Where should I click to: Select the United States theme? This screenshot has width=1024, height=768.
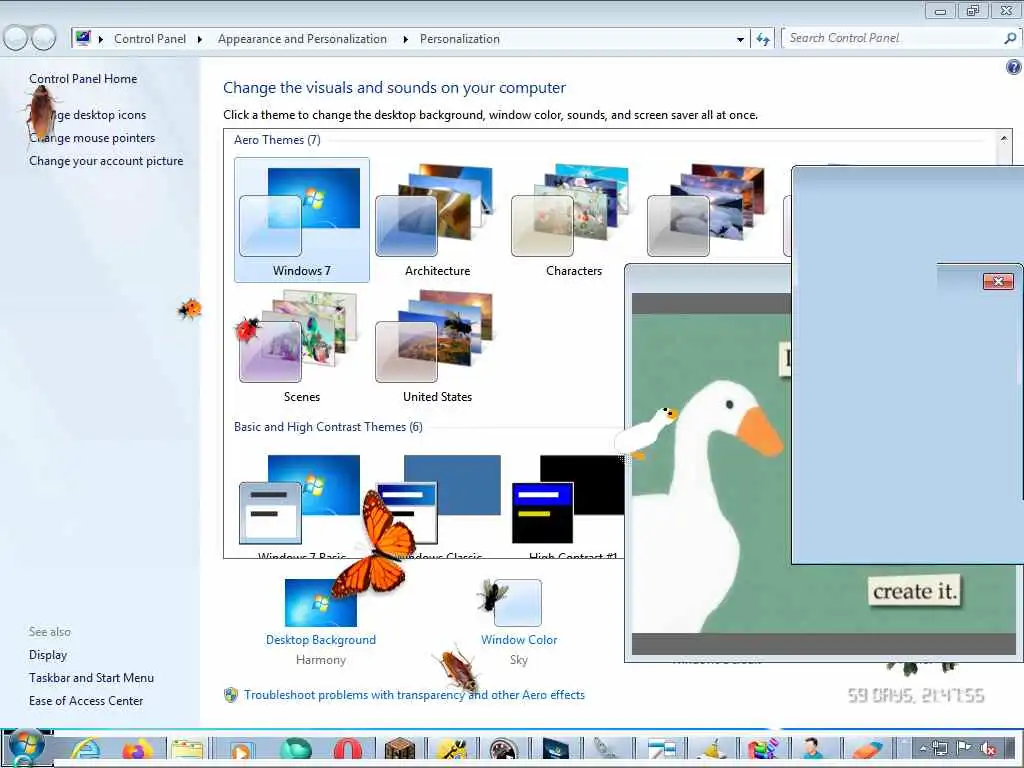(x=438, y=346)
